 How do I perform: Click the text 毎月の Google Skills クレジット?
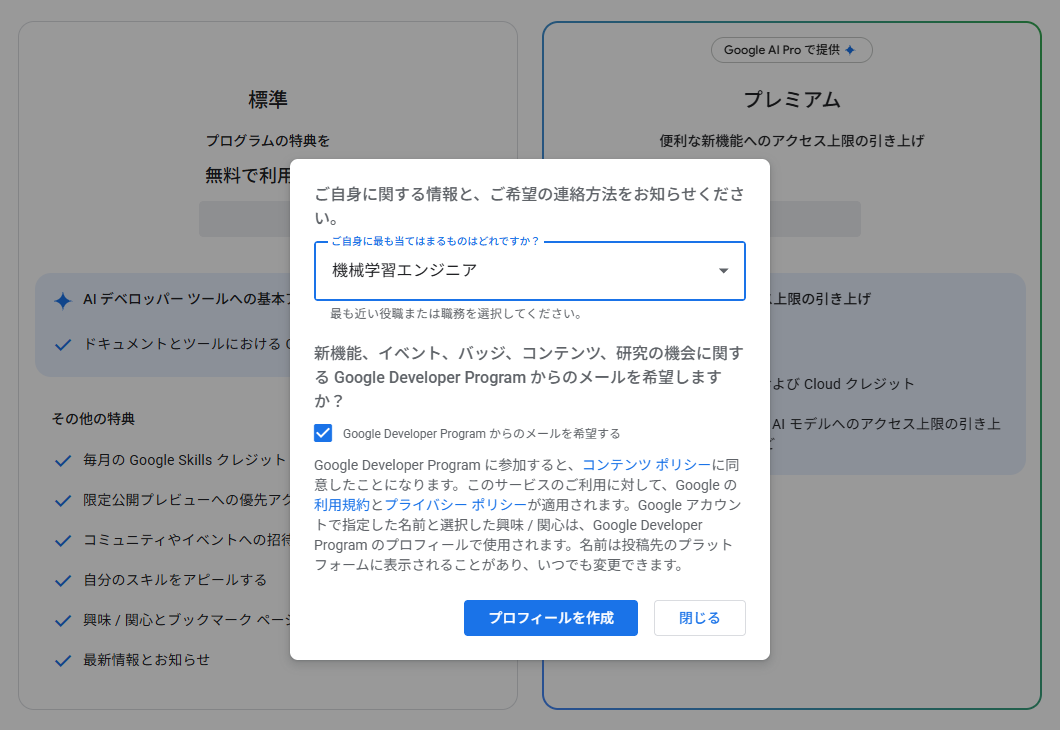[x=185, y=460]
